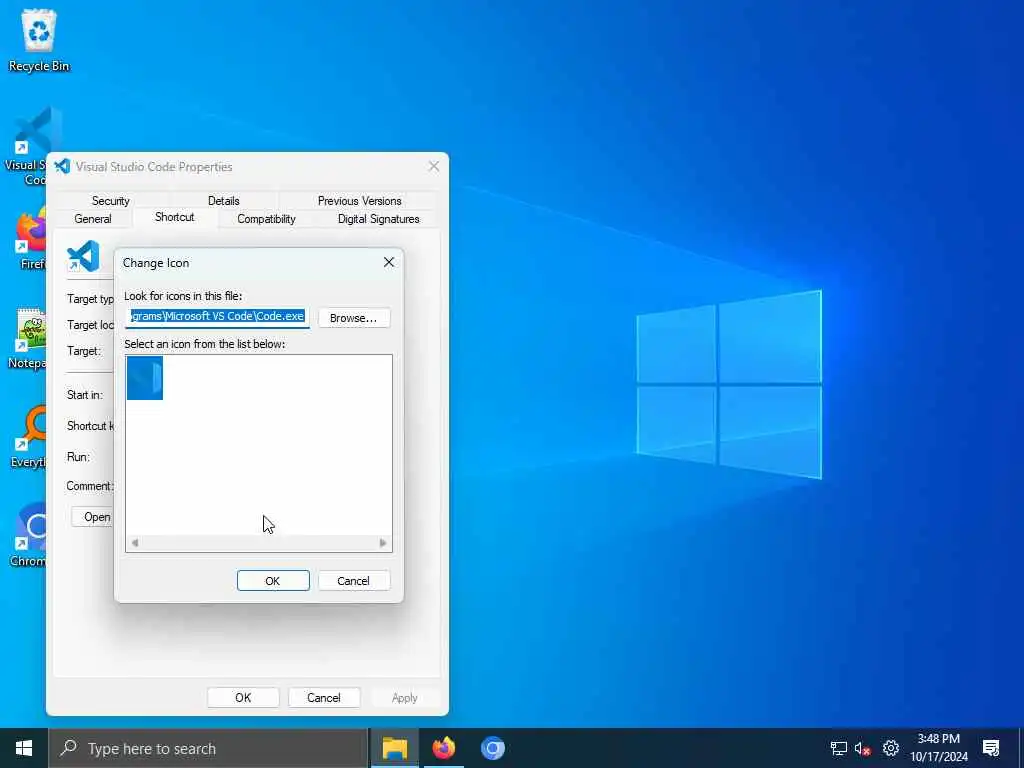Open the taskbar clock and date
This screenshot has height=768, width=1024.
coord(939,748)
